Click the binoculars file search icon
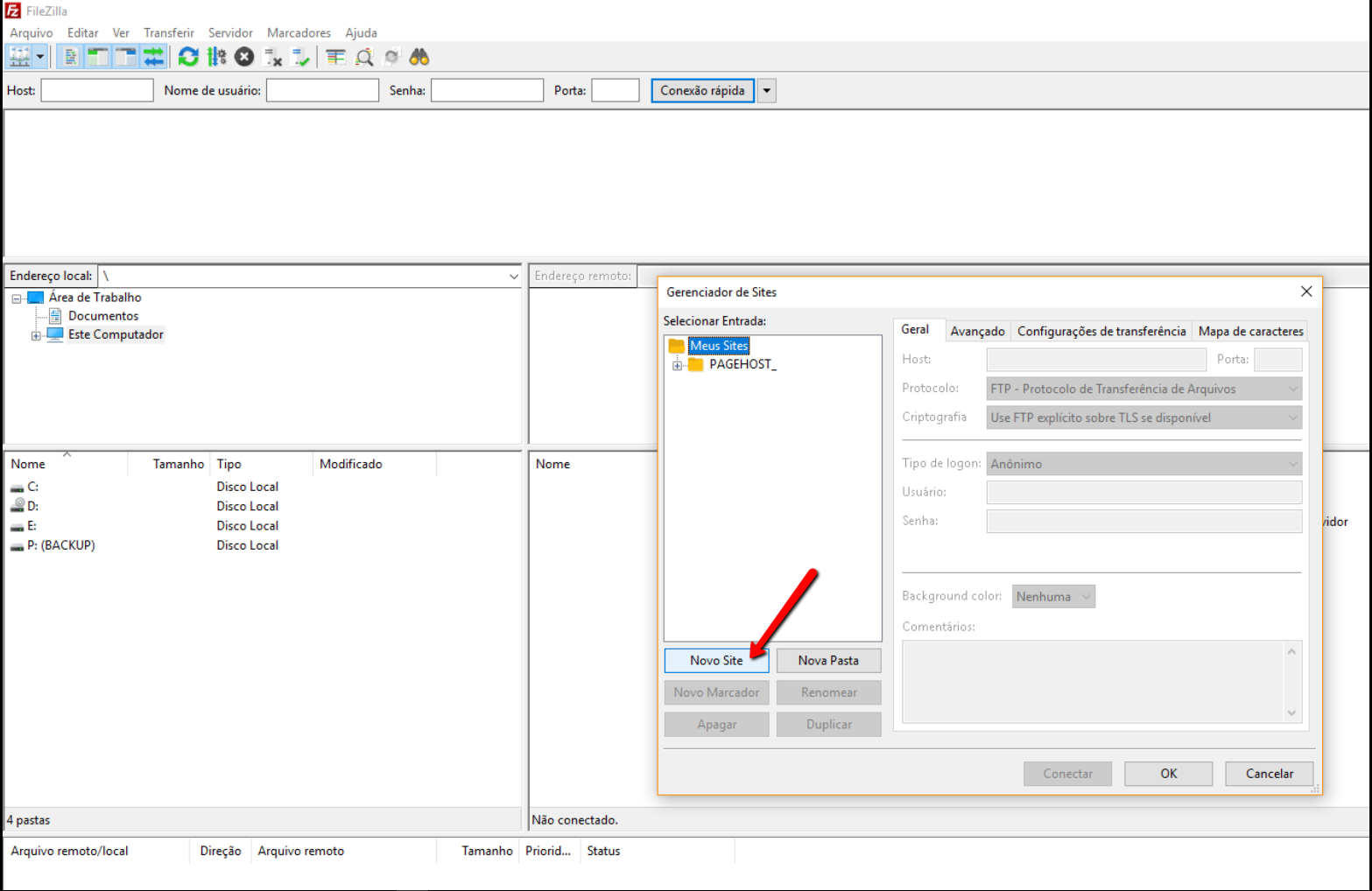The width and height of the screenshot is (1372, 891). click(419, 57)
